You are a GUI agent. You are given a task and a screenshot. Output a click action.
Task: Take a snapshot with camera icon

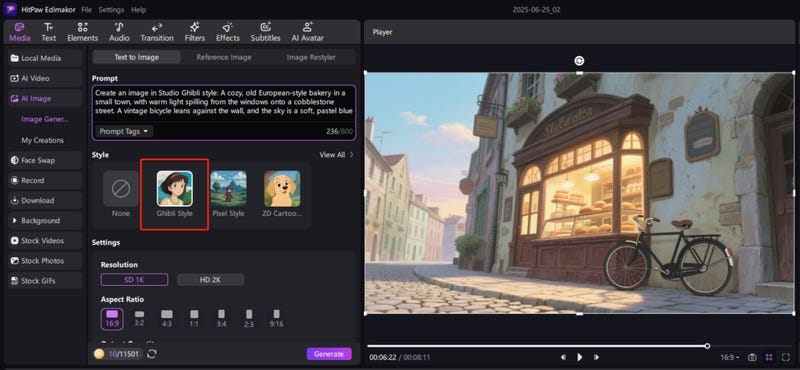click(752, 357)
